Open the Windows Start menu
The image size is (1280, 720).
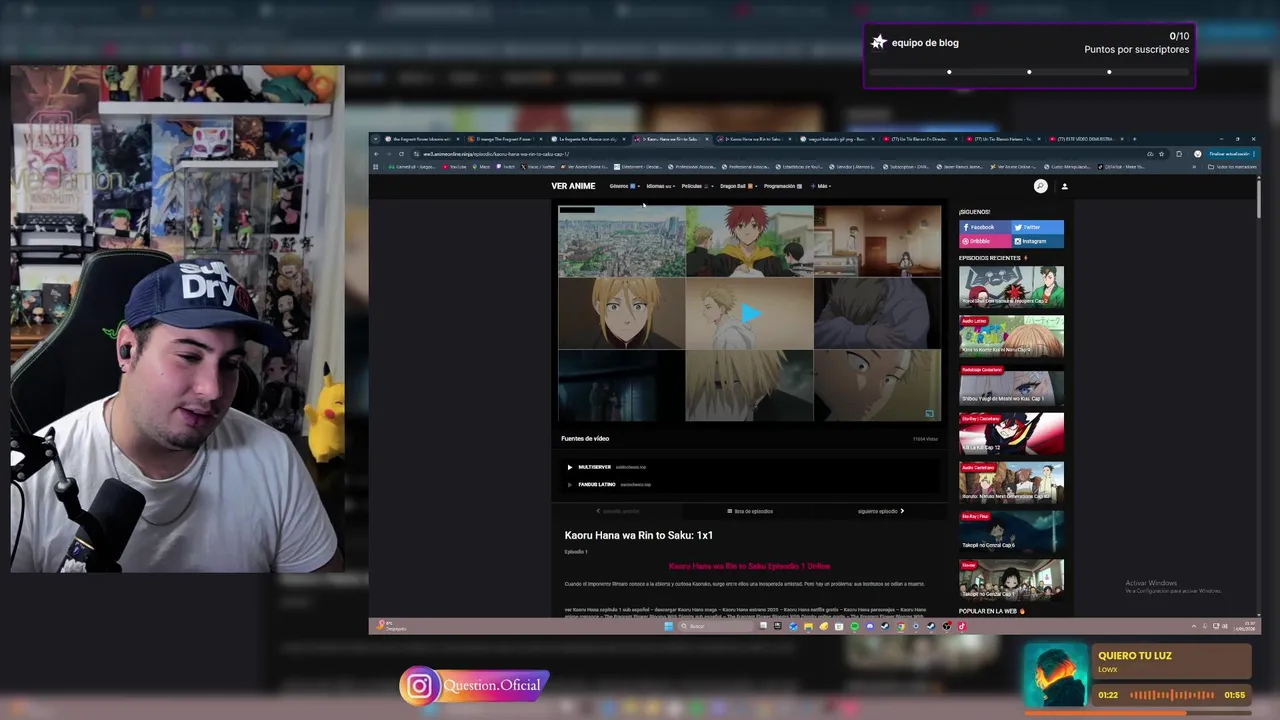click(668, 626)
